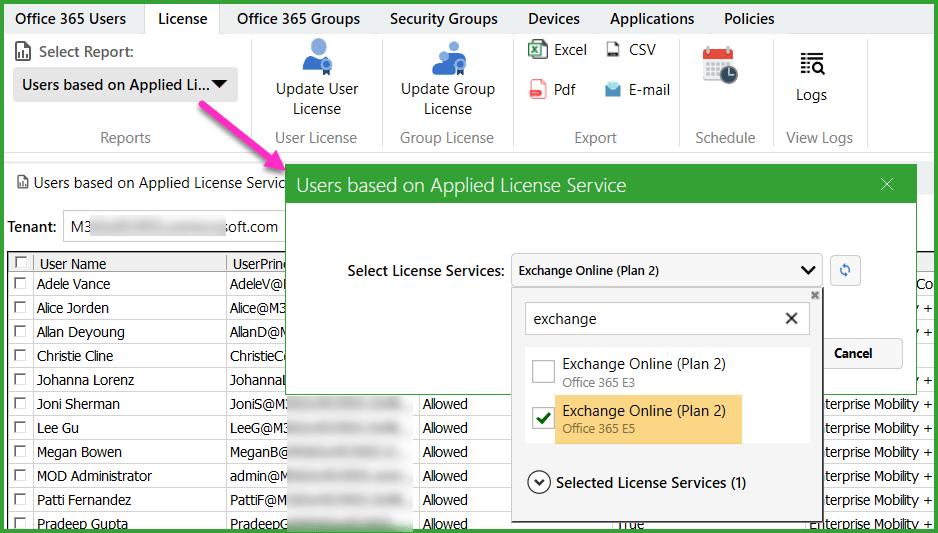Send the report by E-mail
This screenshot has height=533, width=938.
pyautogui.click(x=637, y=90)
